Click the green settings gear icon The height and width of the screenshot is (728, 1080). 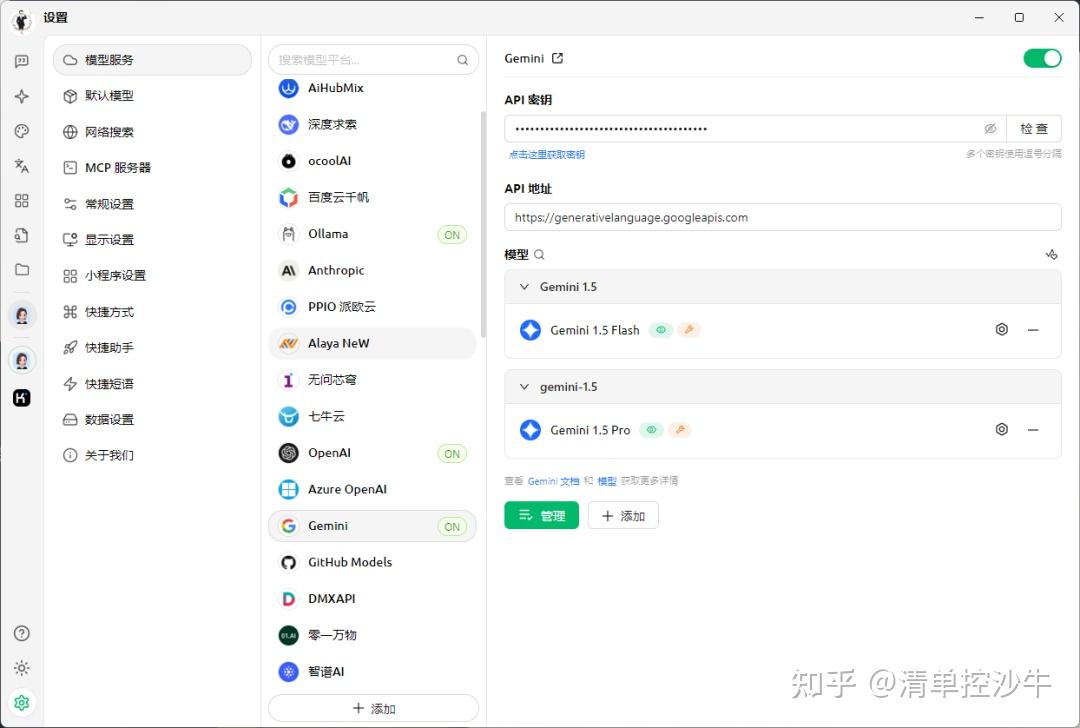tap(21, 703)
